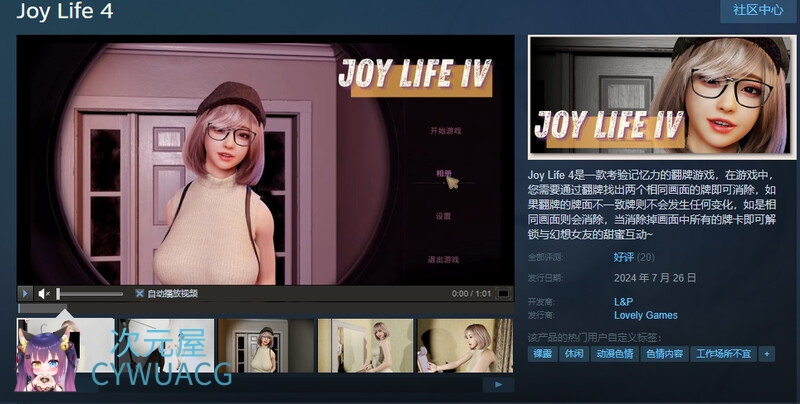Click the 休闲 tag
The width and height of the screenshot is (800, 404).
(574, 354)
